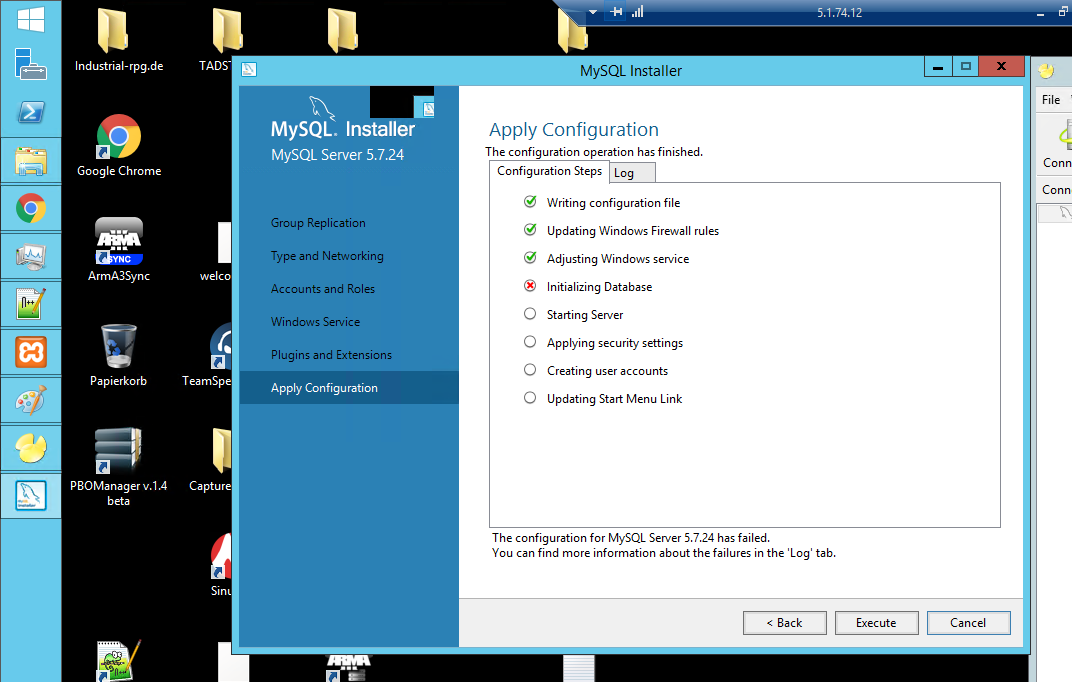Click the 'MySQL Server 5.7.24' sidebar subtitle
This screenshot has height=682, width=1072.
click(338, 155)
